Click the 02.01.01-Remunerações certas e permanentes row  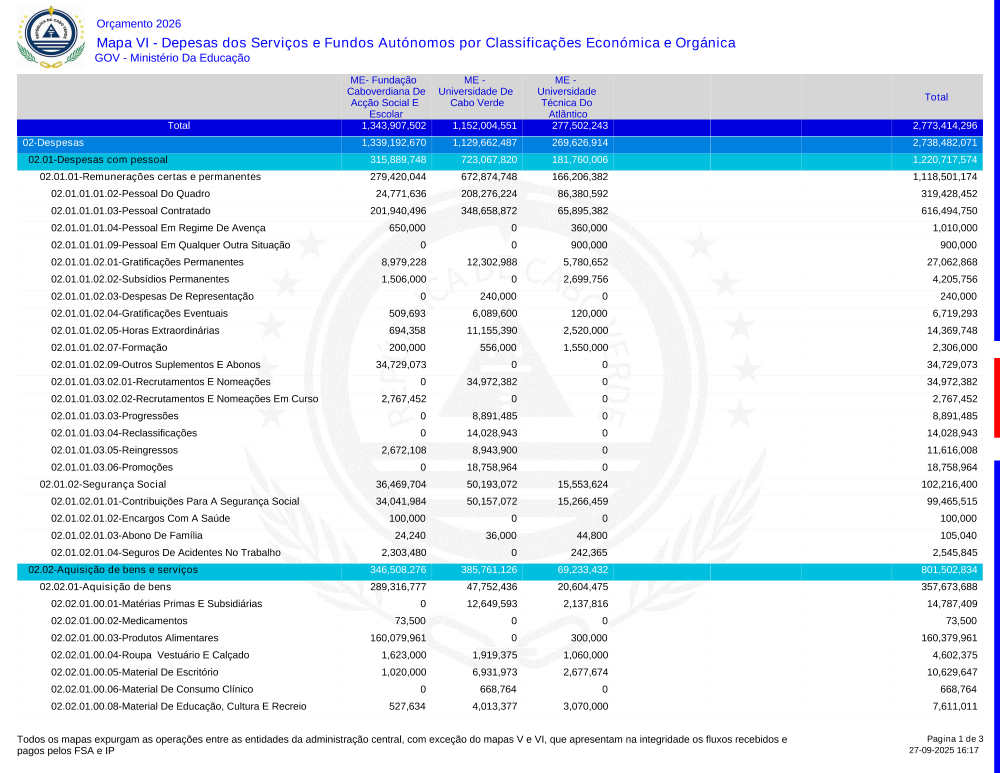(150, 177)
